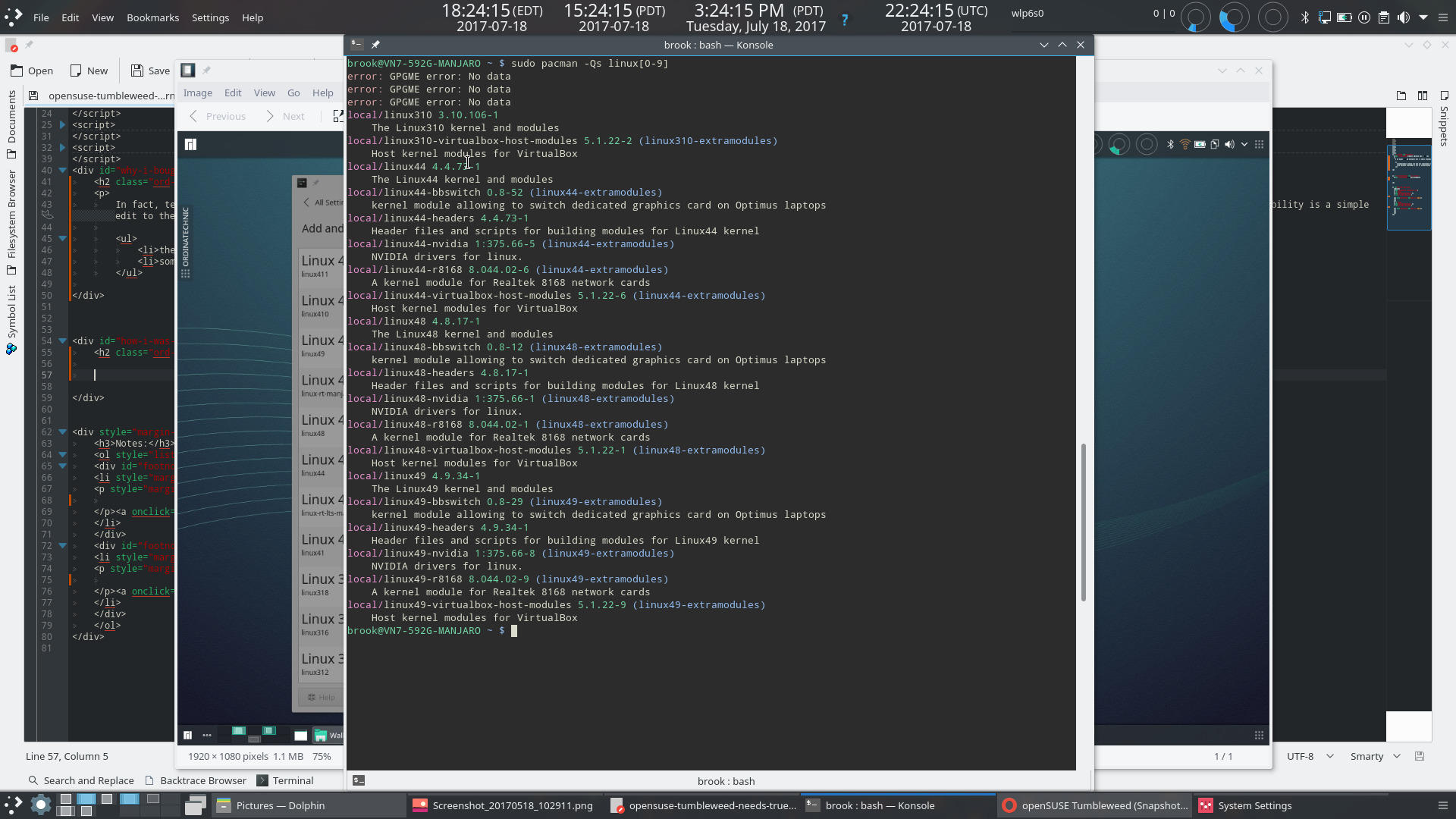Click Save in the Kate toolbar
1456x819 pixels.
click(x=150, y=71)
